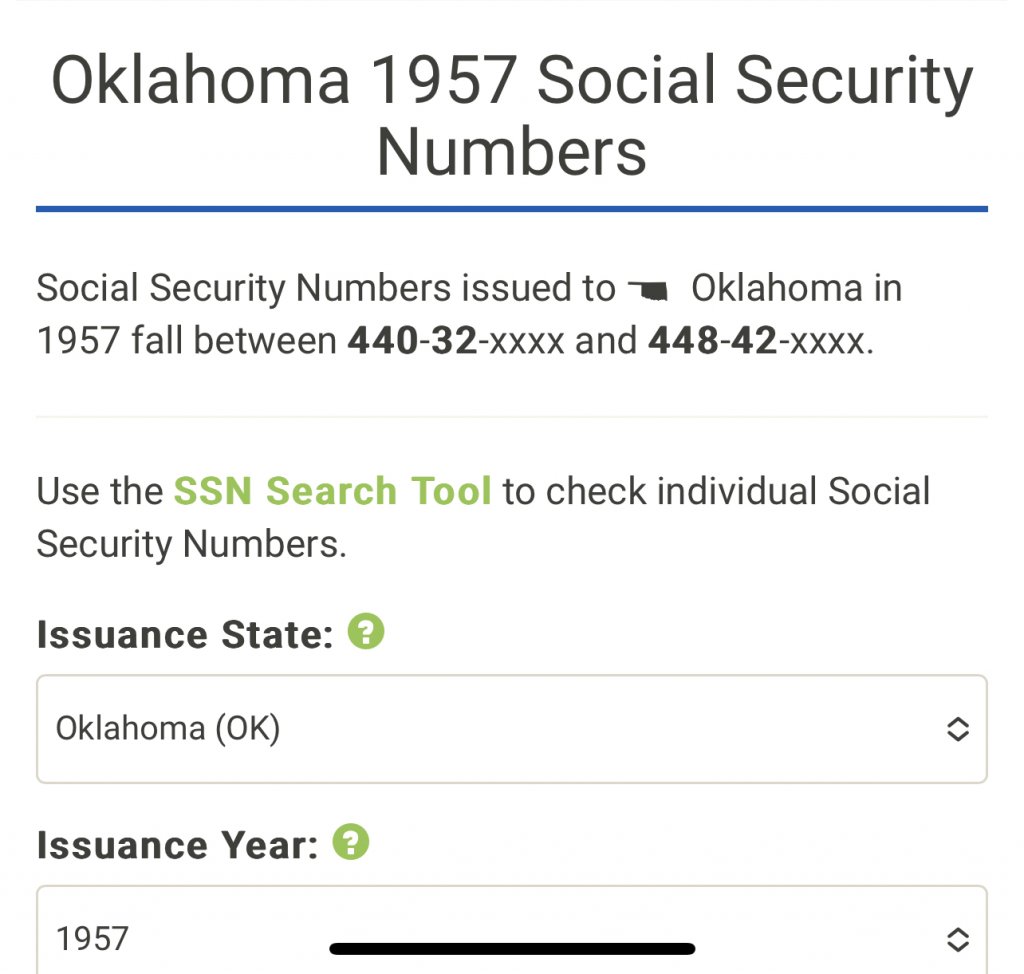Click the thin gray line above 'Use the'

pyautogui.click(x=511, y=417)
